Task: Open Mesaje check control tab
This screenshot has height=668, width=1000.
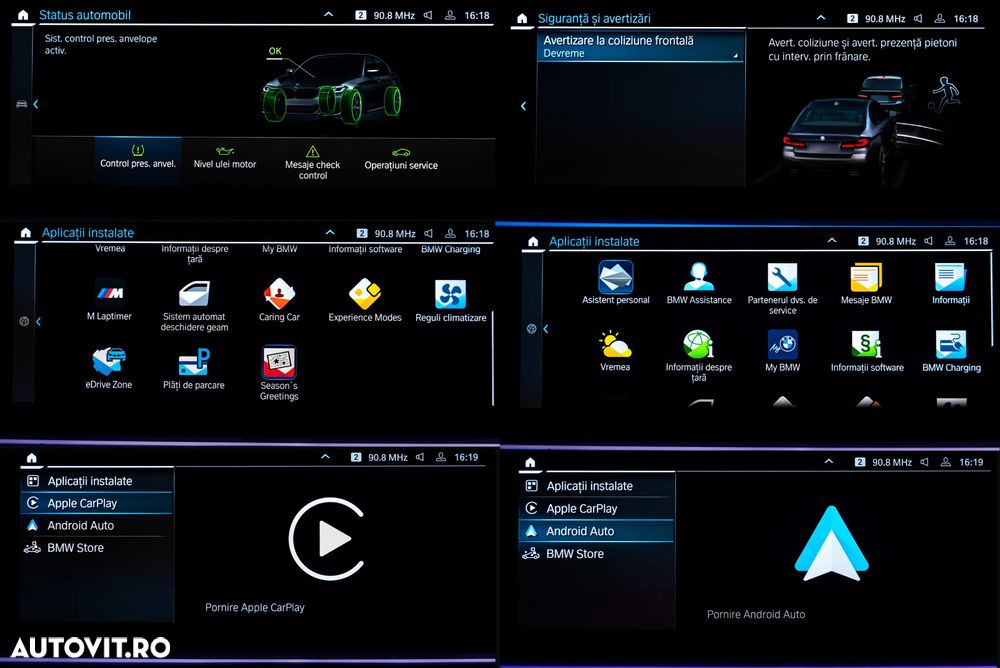Action: 312,162
